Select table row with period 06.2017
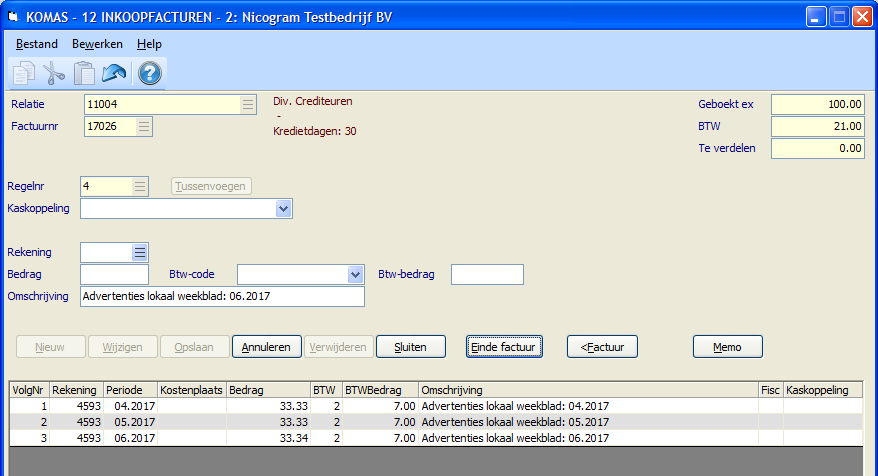 click(x=436, y=438)
